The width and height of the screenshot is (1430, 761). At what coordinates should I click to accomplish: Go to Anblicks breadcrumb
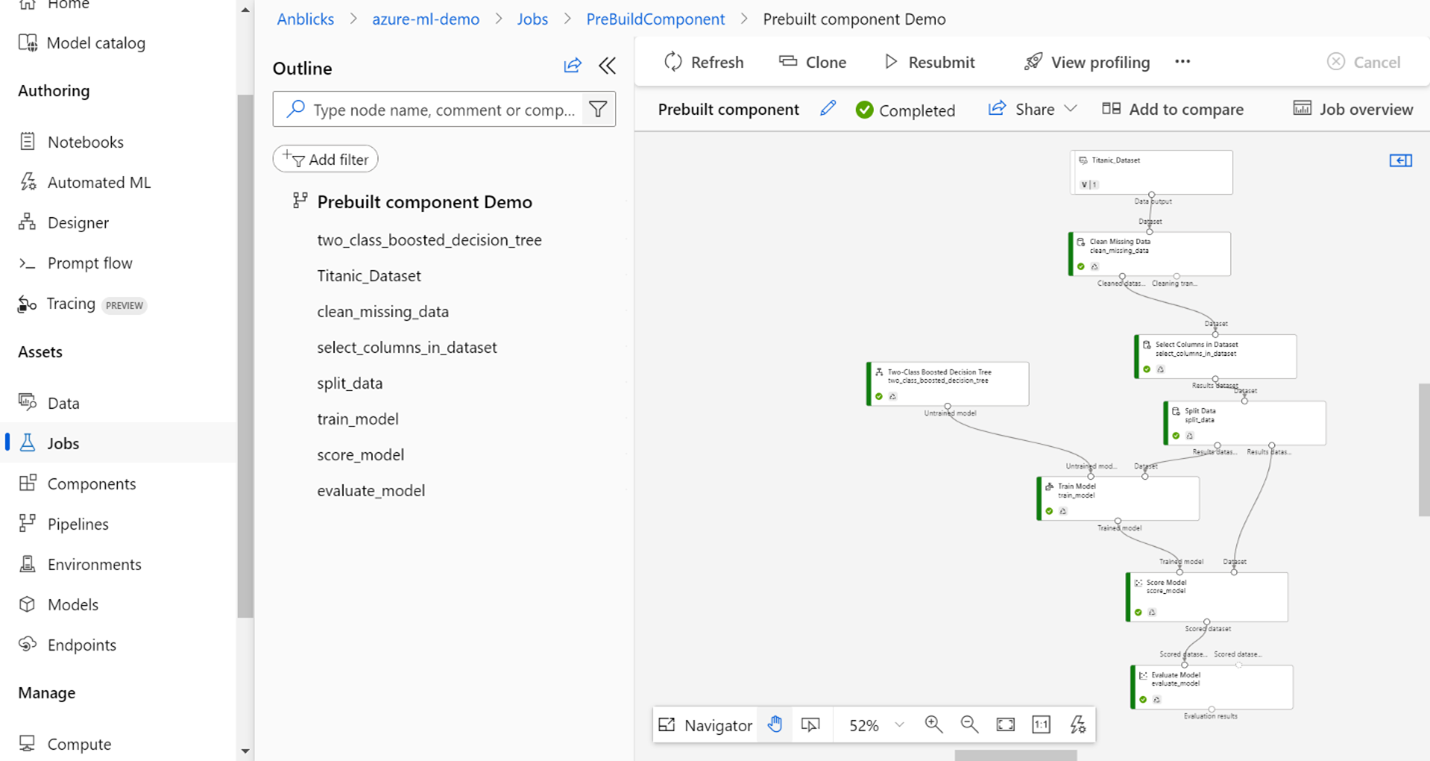point(306,19)
